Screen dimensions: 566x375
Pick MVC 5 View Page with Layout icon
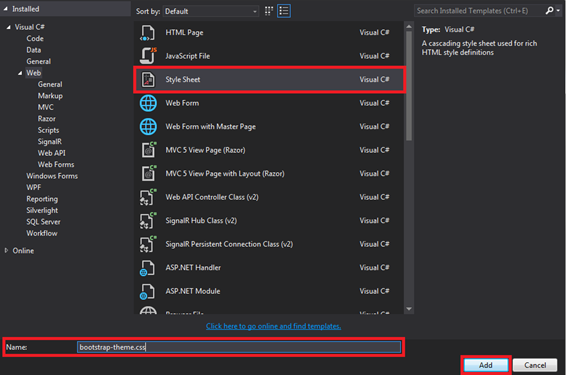(148, 173)
